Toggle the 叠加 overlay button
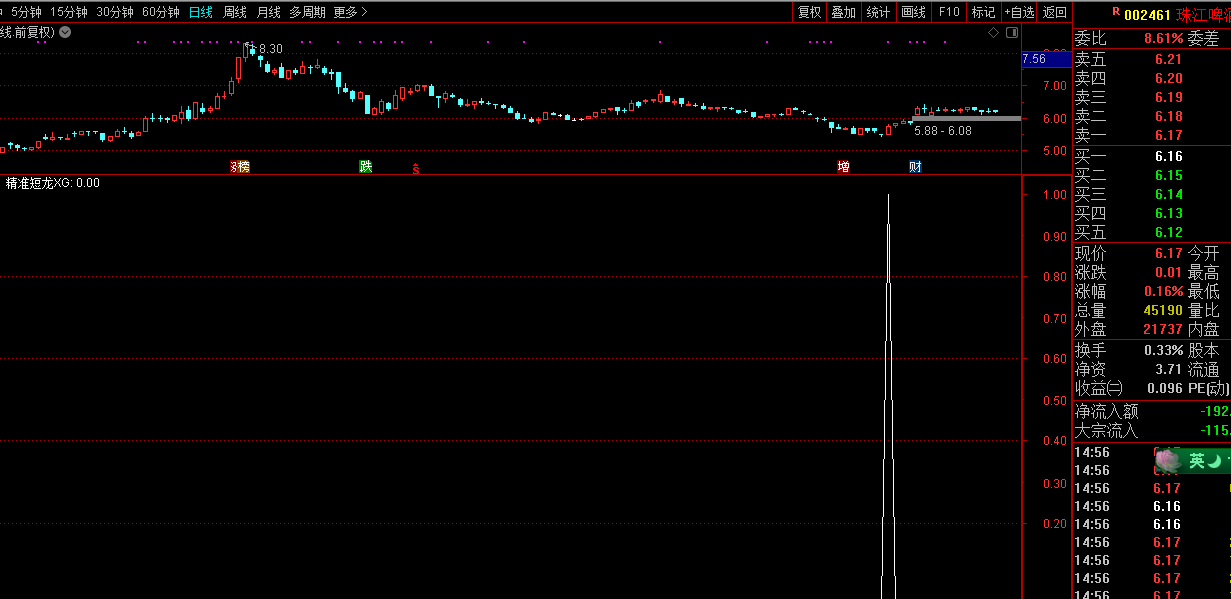 843,12
